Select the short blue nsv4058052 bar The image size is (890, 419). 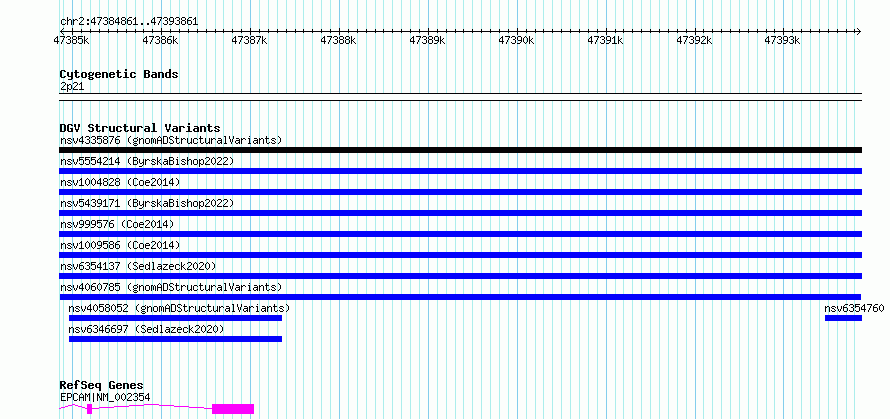175,318
